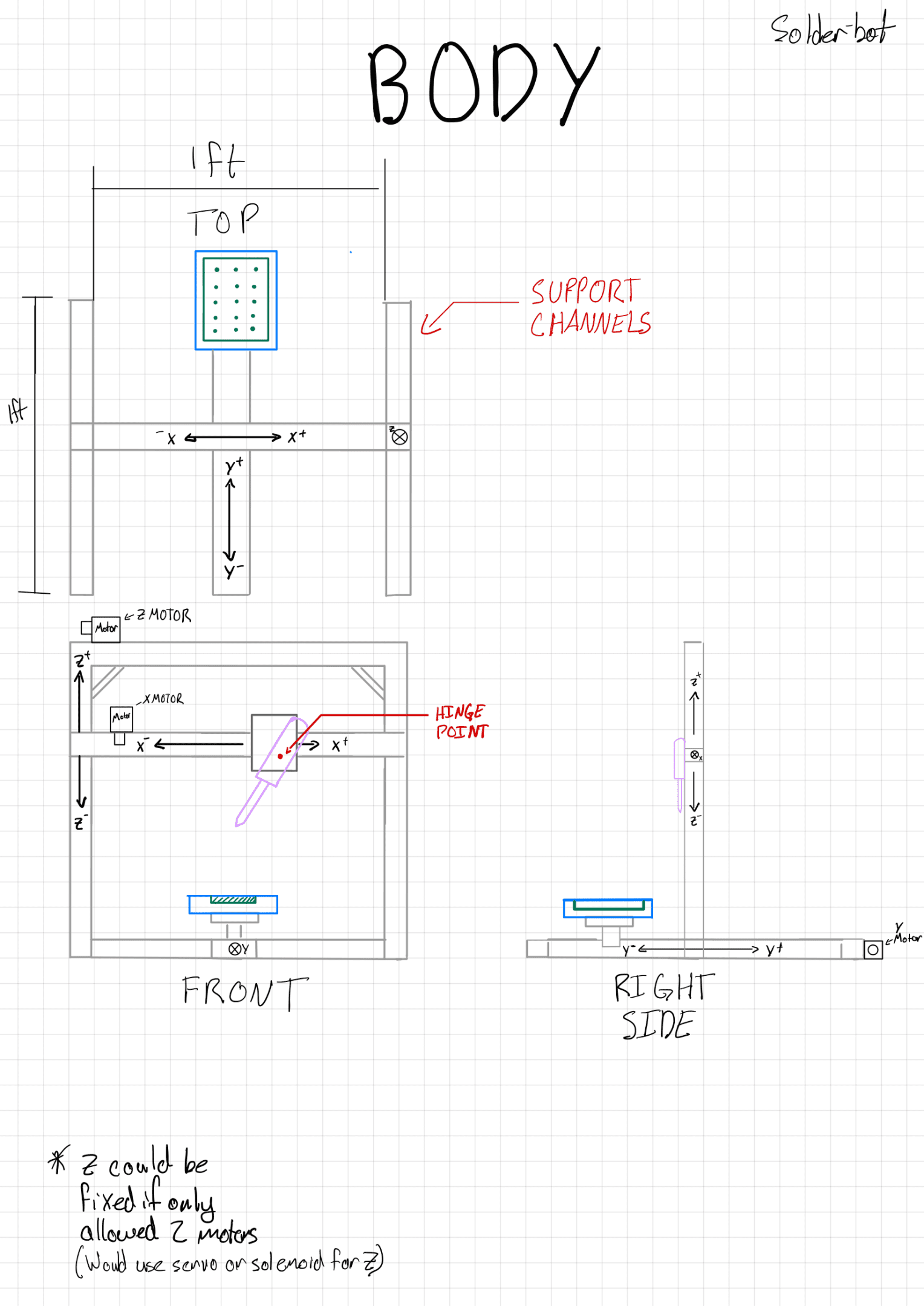Click the red HINGE POINT annotation
924x1306 pixels.
click(x=462, y=721)
